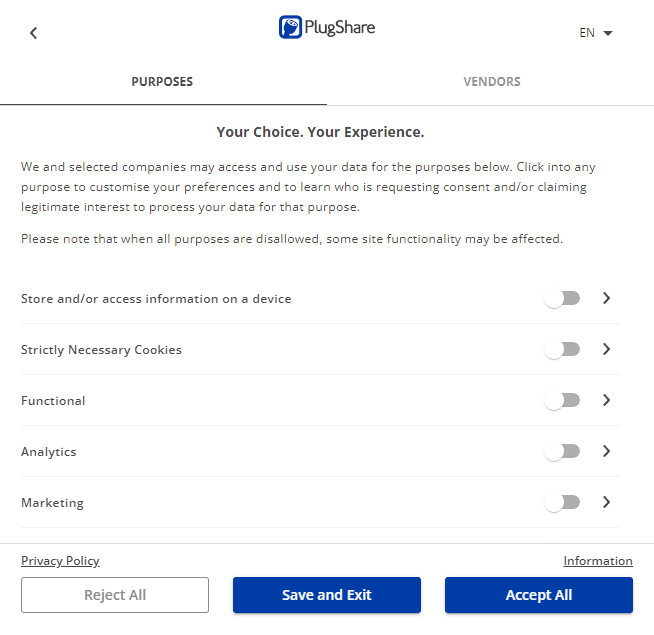Click the Reject All button
The image size is (654, 635).
(x=115, y=595)
